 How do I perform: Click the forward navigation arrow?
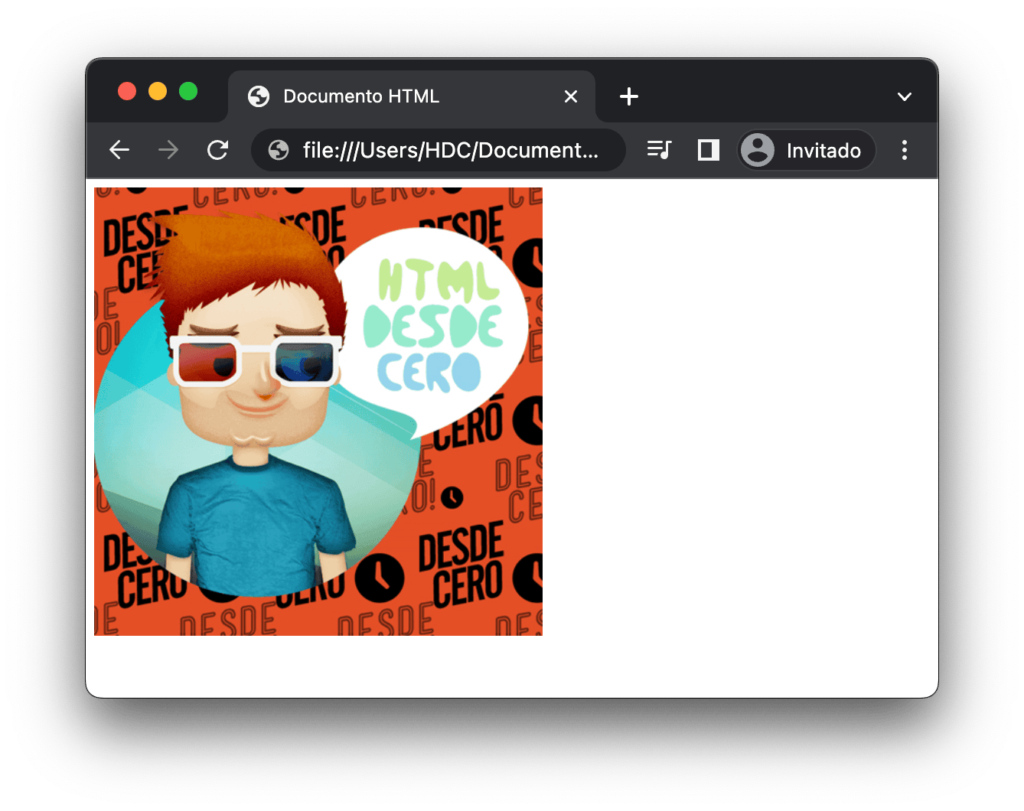(x=168, y=150)
